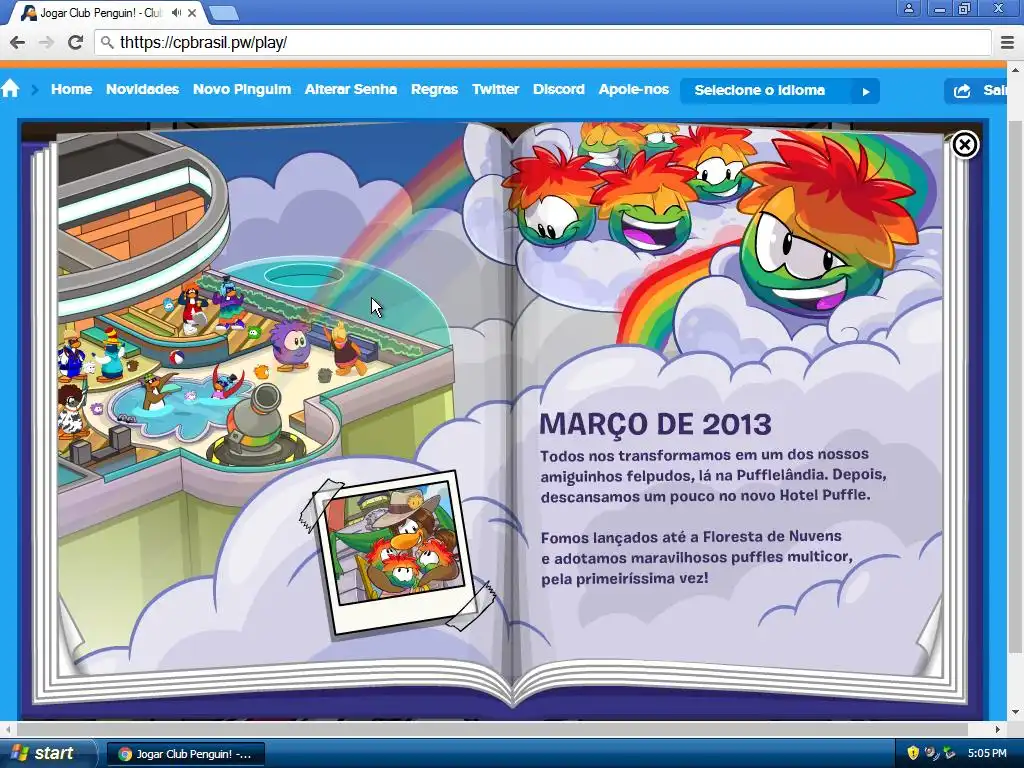Open the Novidades menu link
Screen dimensions: 1024x768
coord(142,89)
